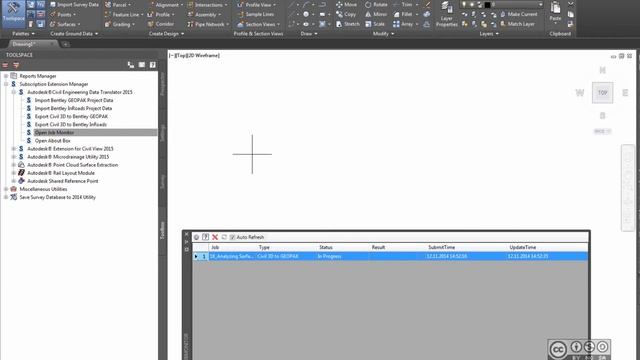Screen dimensions: 640x360
Task: Open the Pipe Network dropdown
Action: point(209,24)
